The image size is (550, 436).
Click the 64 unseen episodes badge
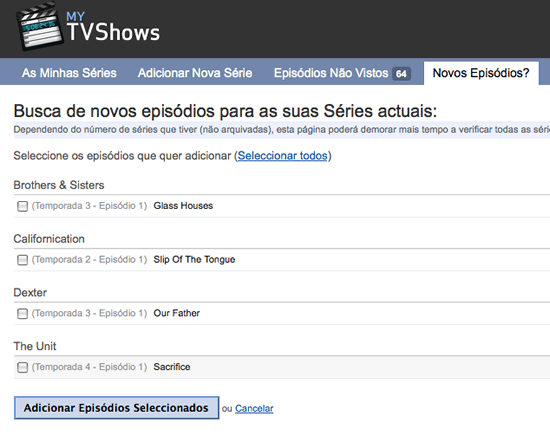[x=401, y=74]
